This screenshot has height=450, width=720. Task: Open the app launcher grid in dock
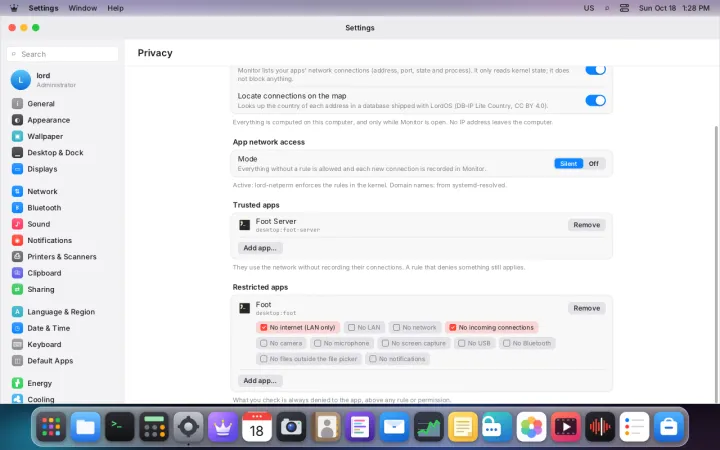pyautogui.click(x=51, y=427)
